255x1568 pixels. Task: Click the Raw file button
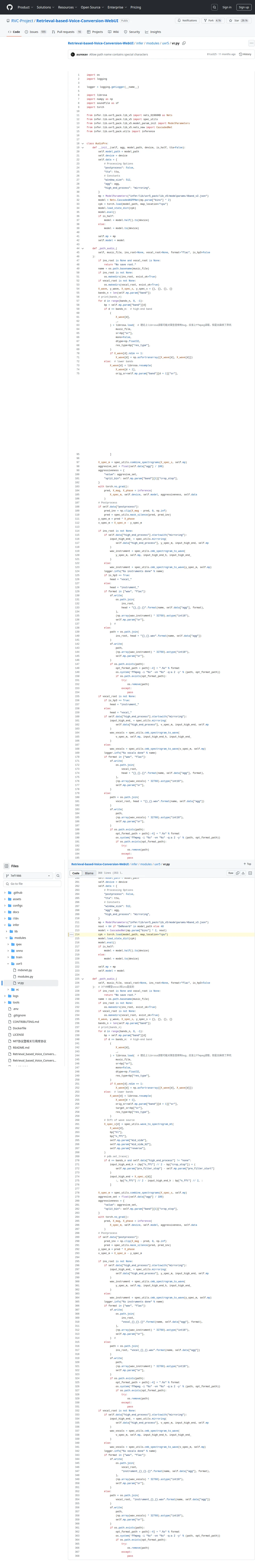(x=231, y=873)
